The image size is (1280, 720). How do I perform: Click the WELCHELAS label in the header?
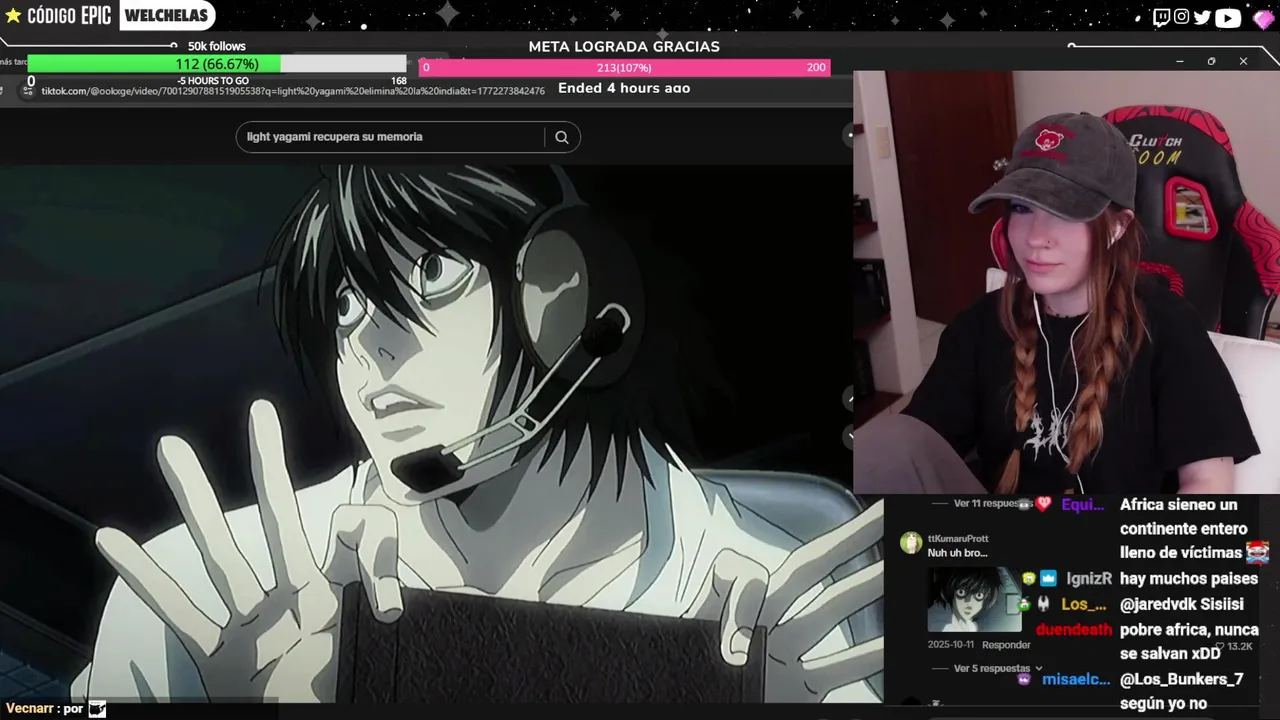[166, 16]
